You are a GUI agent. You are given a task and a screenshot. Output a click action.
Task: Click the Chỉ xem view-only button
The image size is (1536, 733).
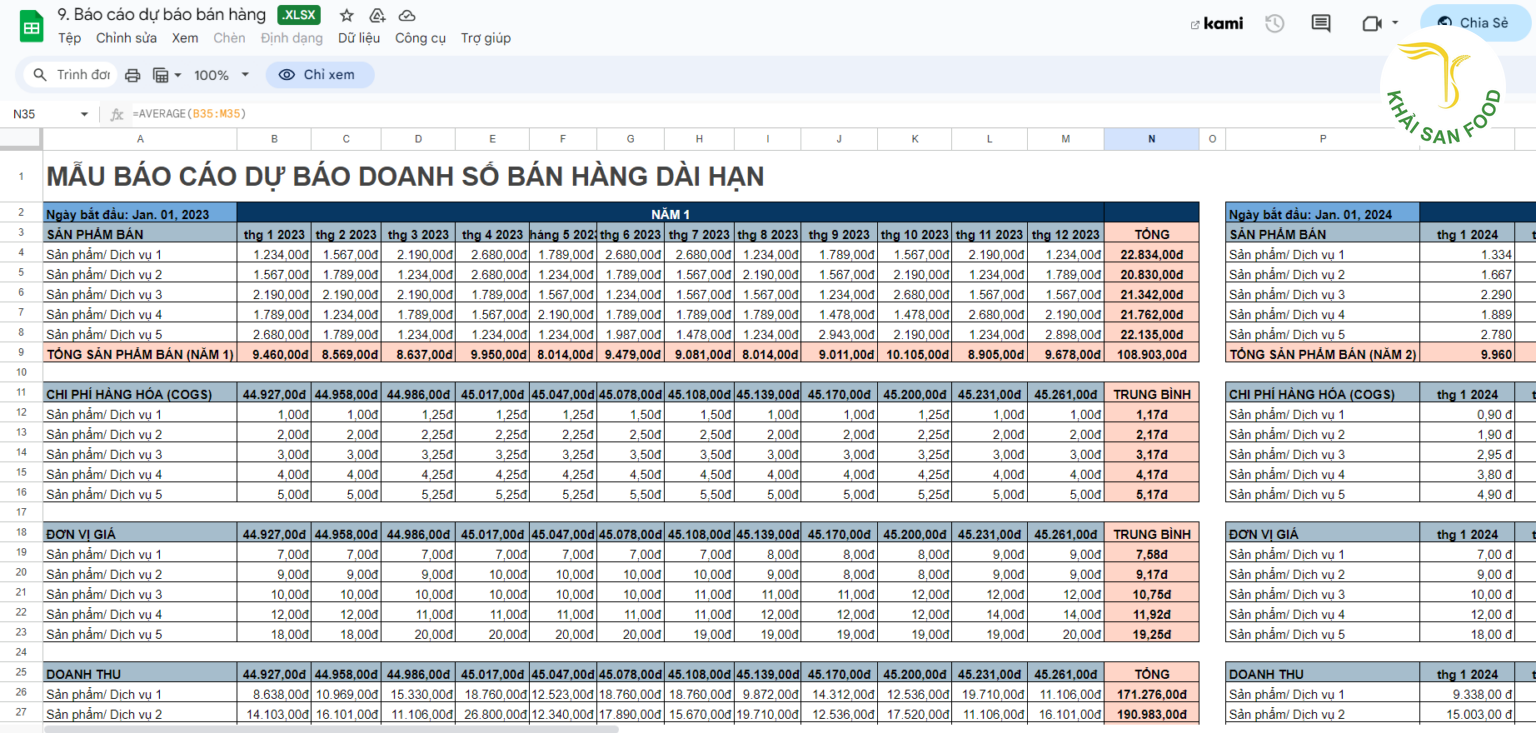(x=319, y=75)
